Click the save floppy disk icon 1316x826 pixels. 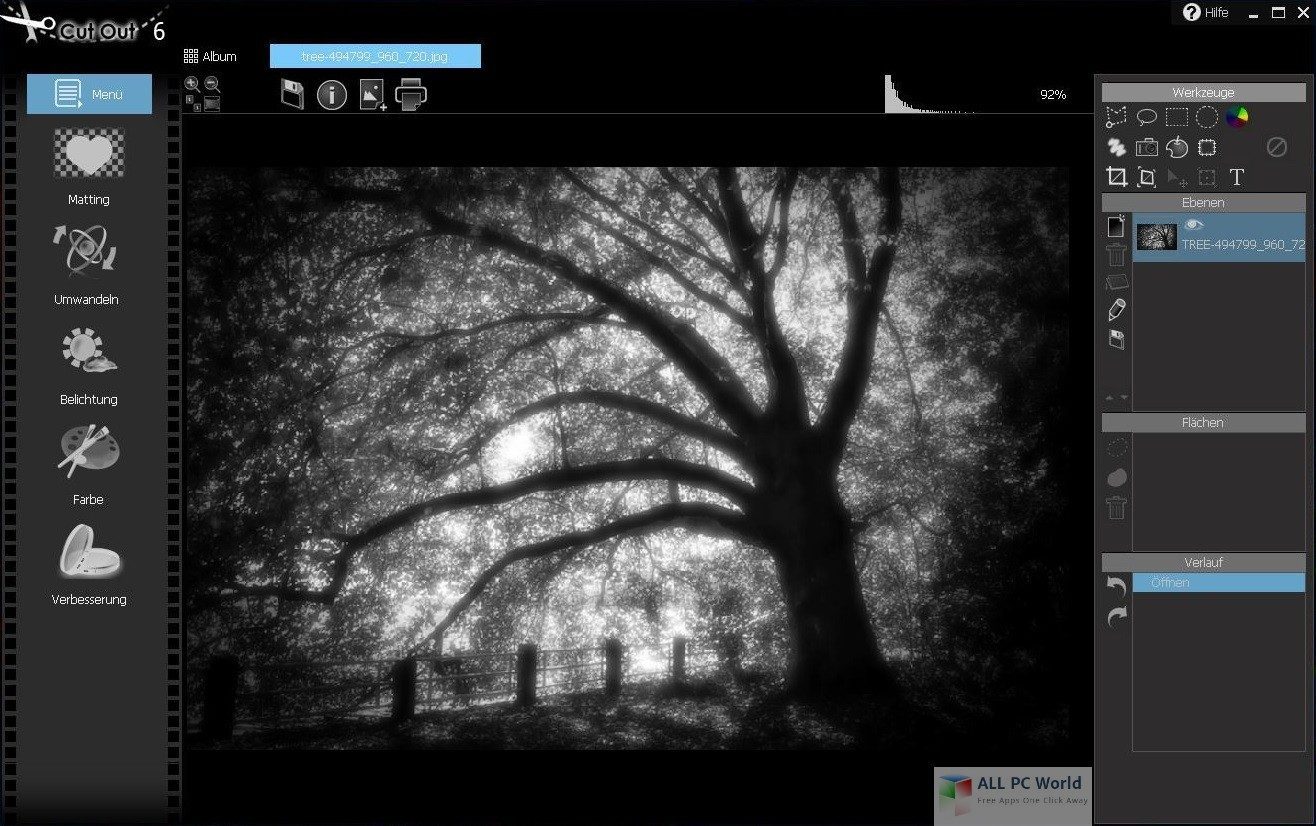(x=292, y=95)
